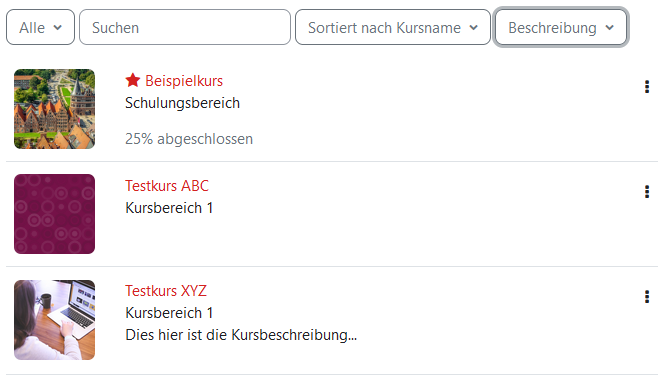This screenshot has width=658, height=377.
Task: Click the chevron beside Beschreibung
Action: 610,28
